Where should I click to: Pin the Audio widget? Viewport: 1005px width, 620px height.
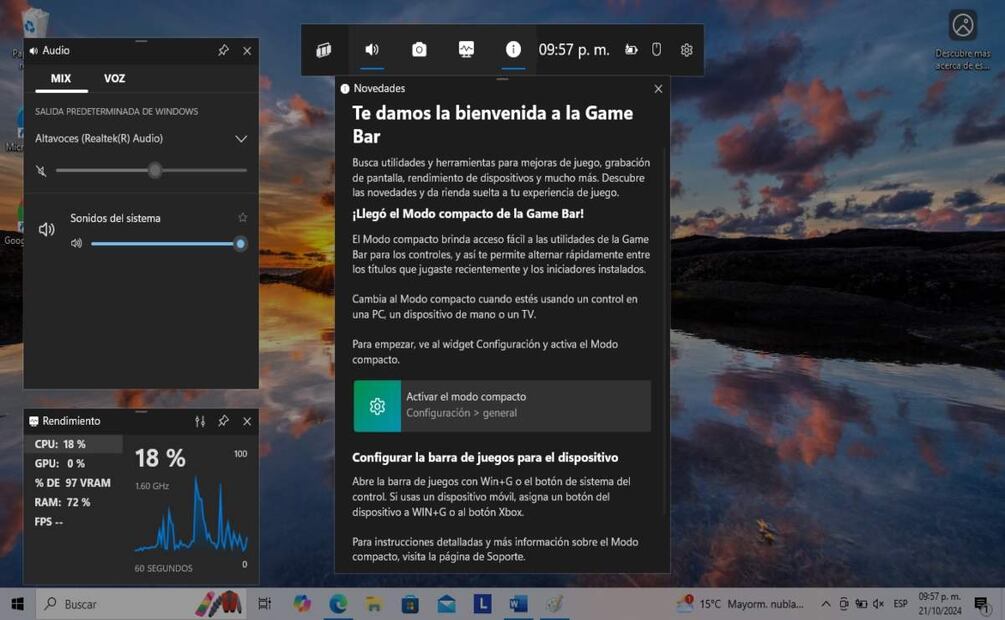[223, 51]
